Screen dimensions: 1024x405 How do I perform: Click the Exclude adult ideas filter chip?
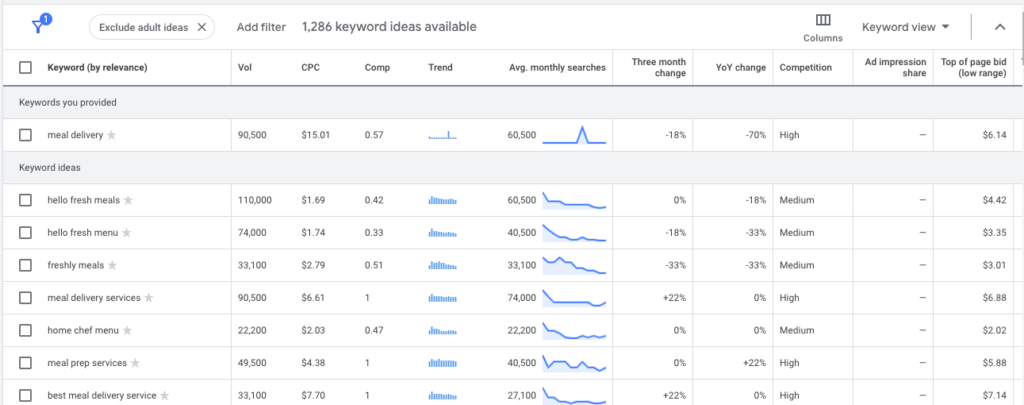[x=145, y=27]
